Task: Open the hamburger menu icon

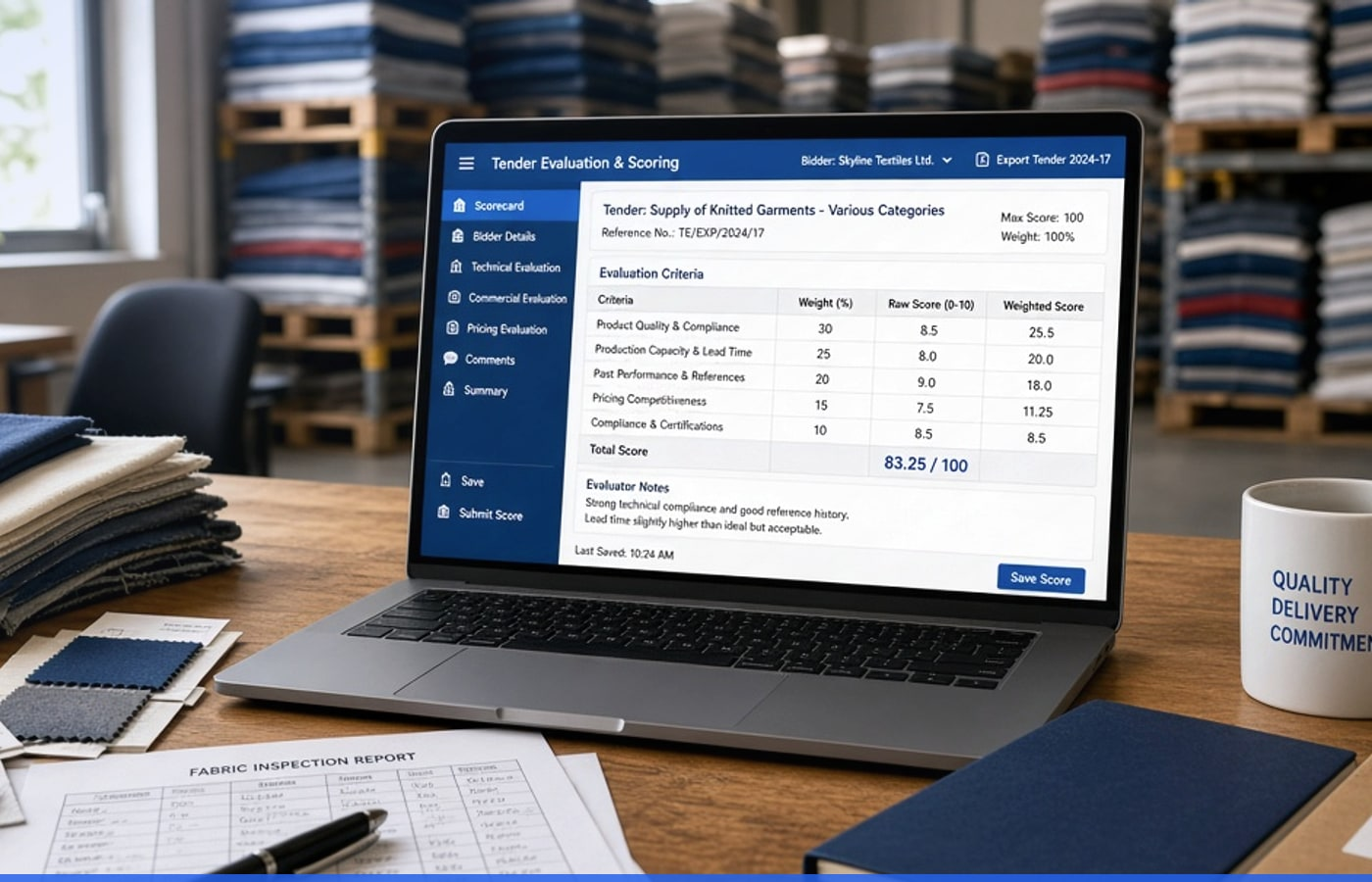Action: pos(466,163)
